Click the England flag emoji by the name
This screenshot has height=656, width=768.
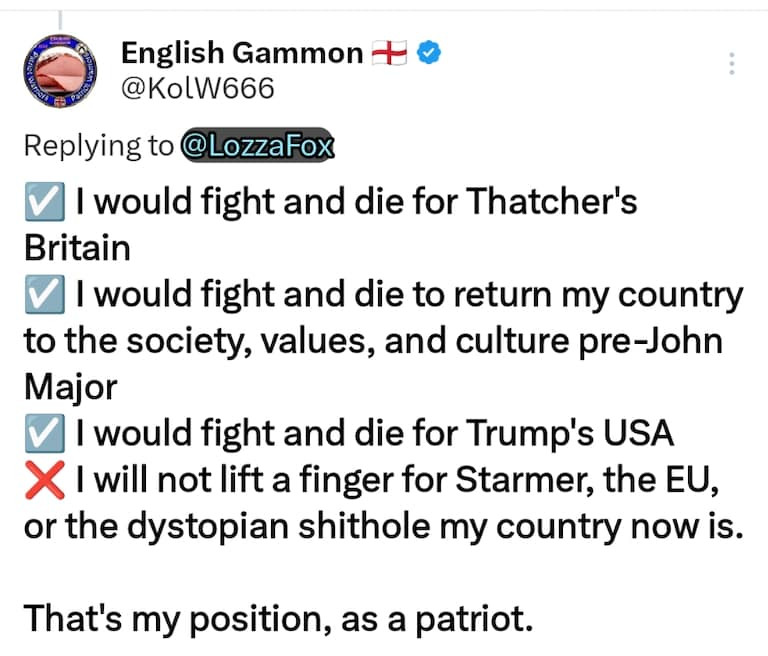(x=388, y=54)
